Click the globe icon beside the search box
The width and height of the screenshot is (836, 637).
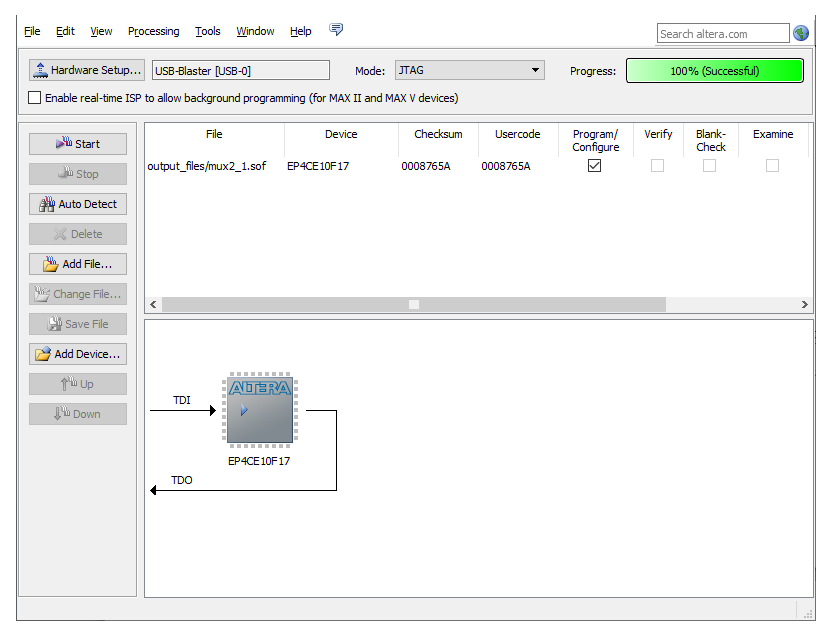801,33
